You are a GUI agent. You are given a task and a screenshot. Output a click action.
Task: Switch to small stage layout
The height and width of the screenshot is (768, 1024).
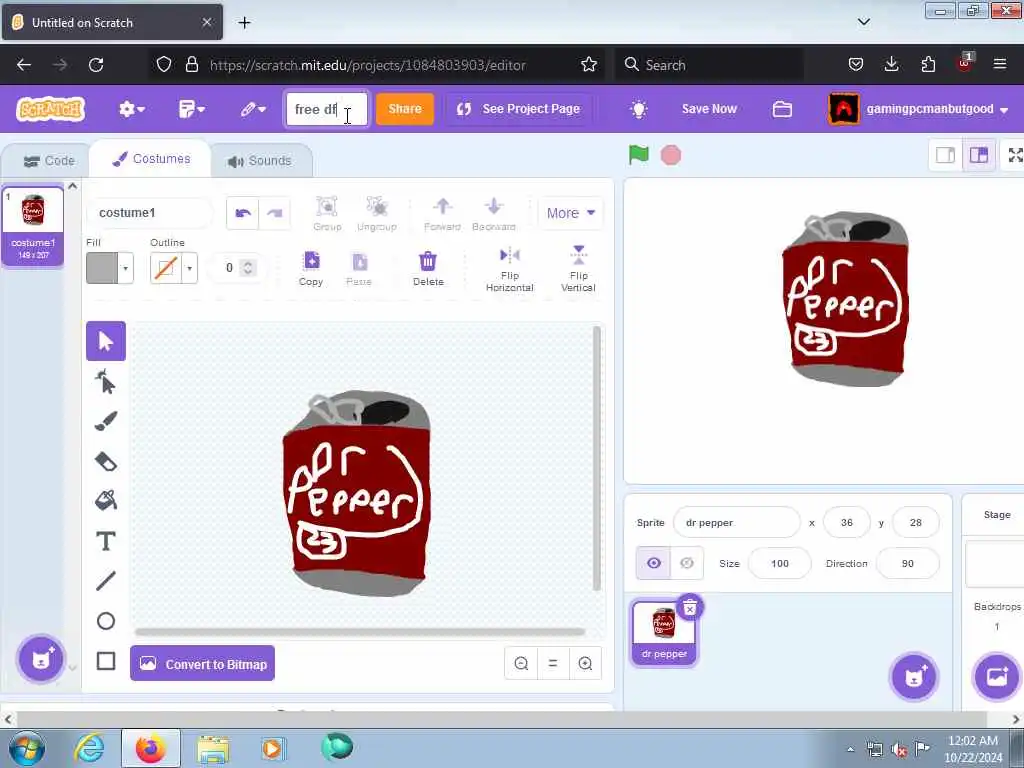(x=945, y=155)
